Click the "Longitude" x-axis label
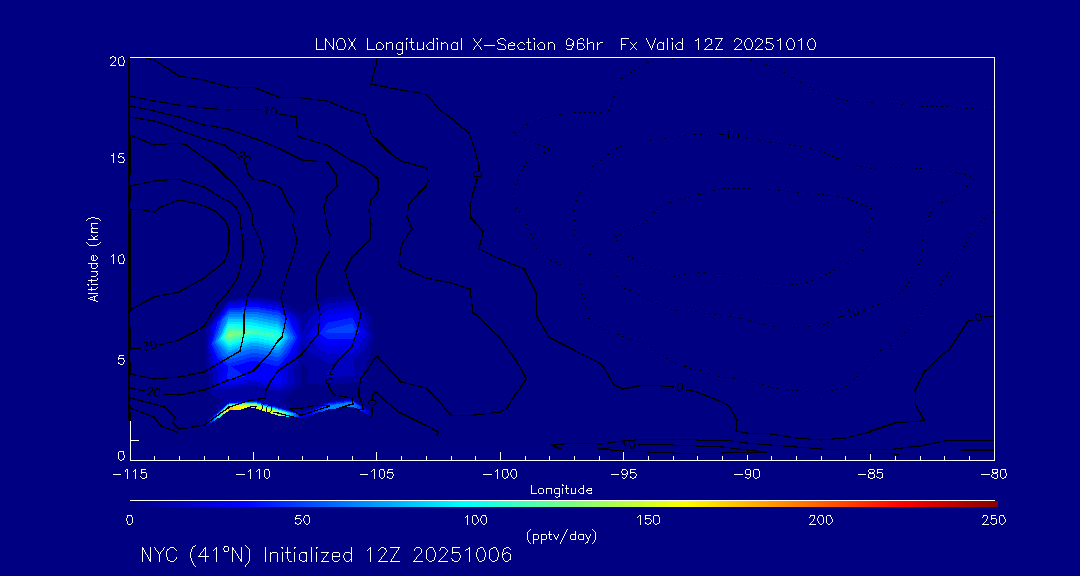Viewport: 1080px width, 576px height. point(561,490)
